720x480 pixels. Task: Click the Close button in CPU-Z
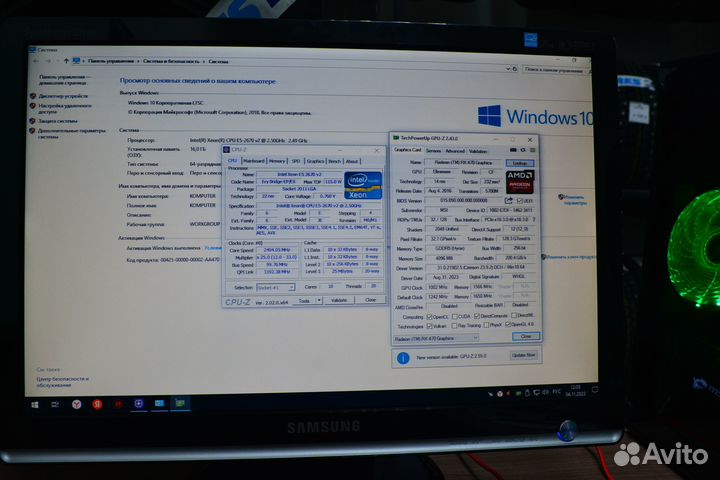coord(370,299)
